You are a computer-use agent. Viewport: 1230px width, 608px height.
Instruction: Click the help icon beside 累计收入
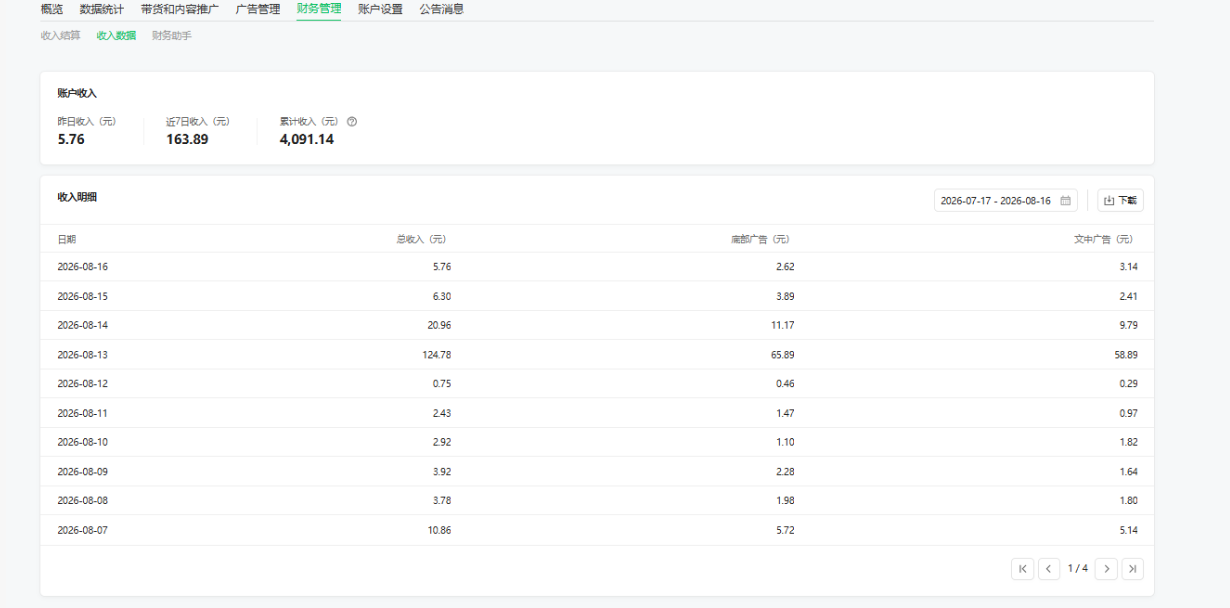352,122
